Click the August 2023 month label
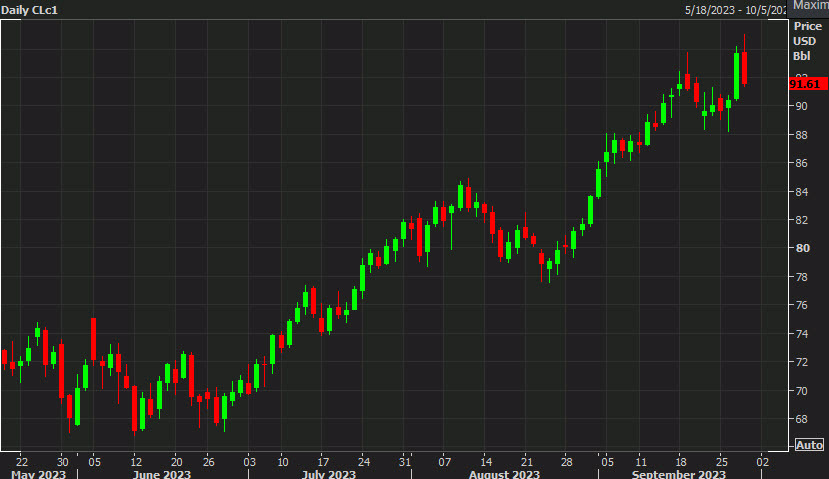Screen dimensions: 829x479 tap(504, 474)
